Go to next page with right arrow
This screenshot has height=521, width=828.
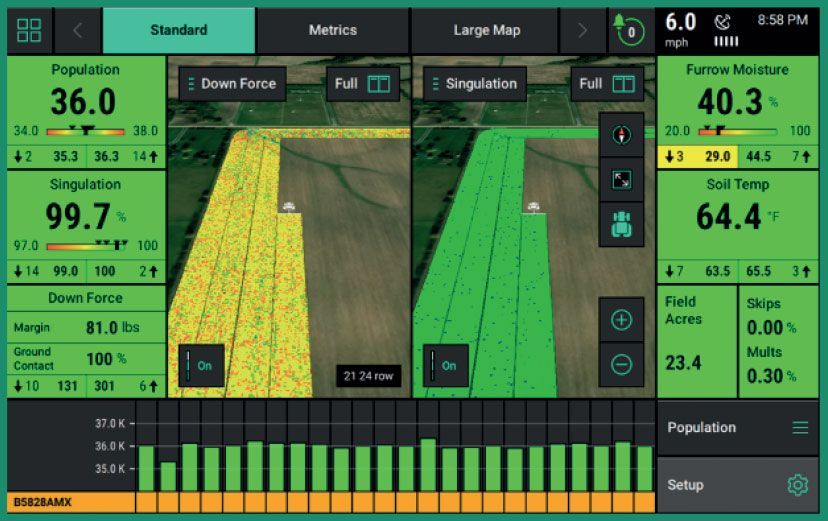click(x=583, y=30)
